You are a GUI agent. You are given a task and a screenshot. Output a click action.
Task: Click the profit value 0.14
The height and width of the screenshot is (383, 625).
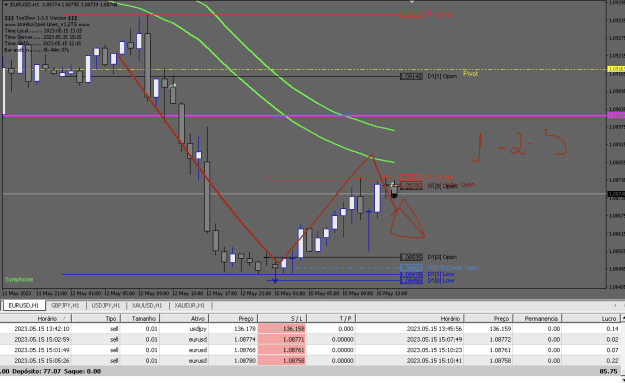[x=612, y=329]
